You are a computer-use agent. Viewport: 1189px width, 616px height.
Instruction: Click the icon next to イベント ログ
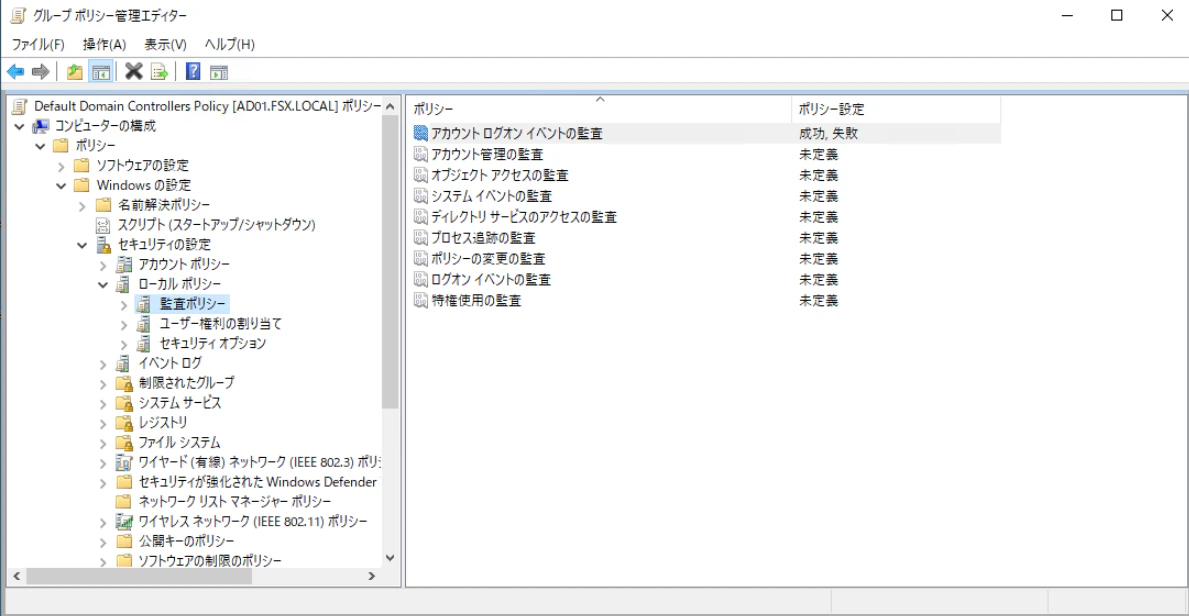[123, 363]
